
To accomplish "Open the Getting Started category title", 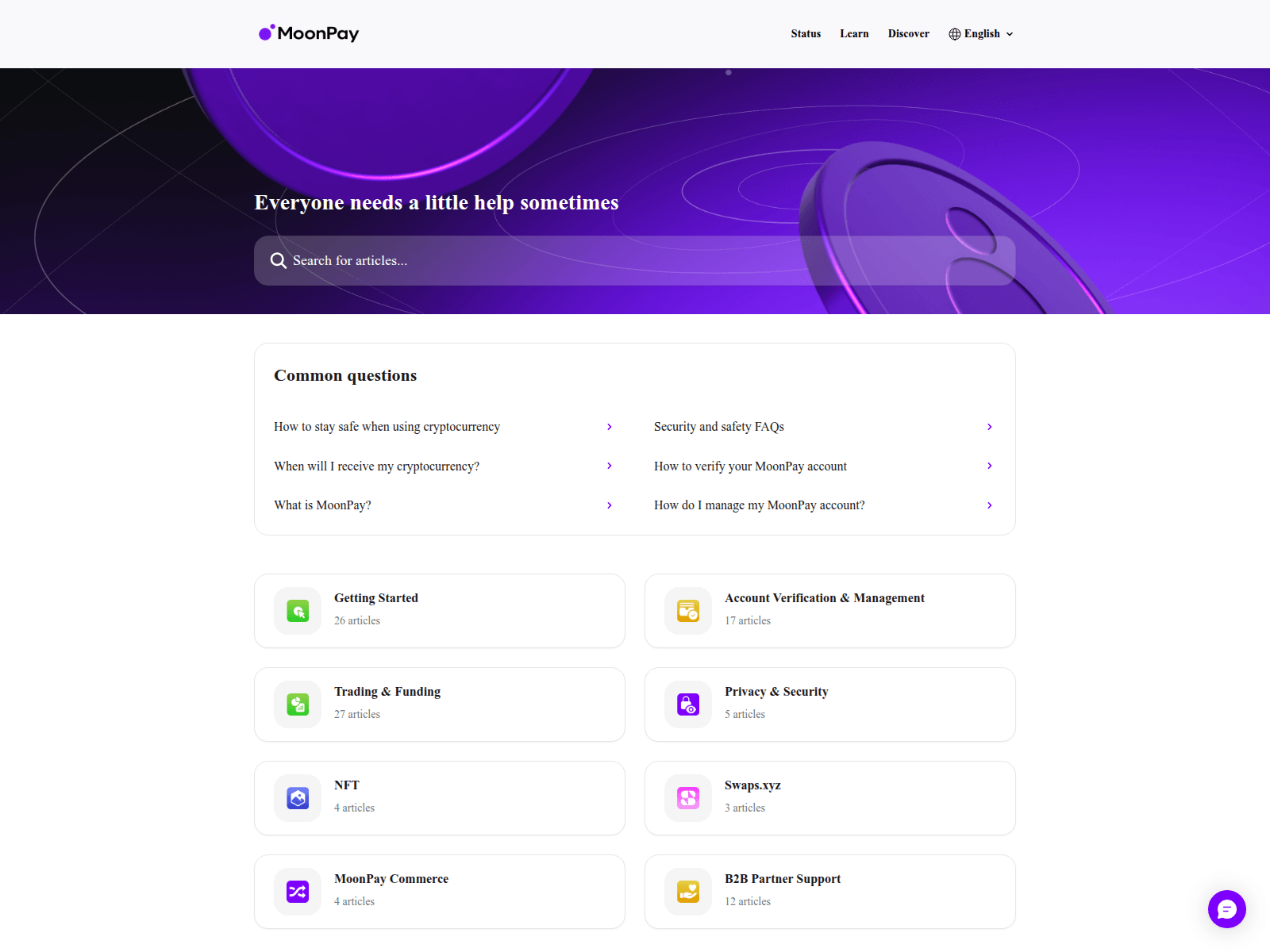I will [x=376, y=598].
